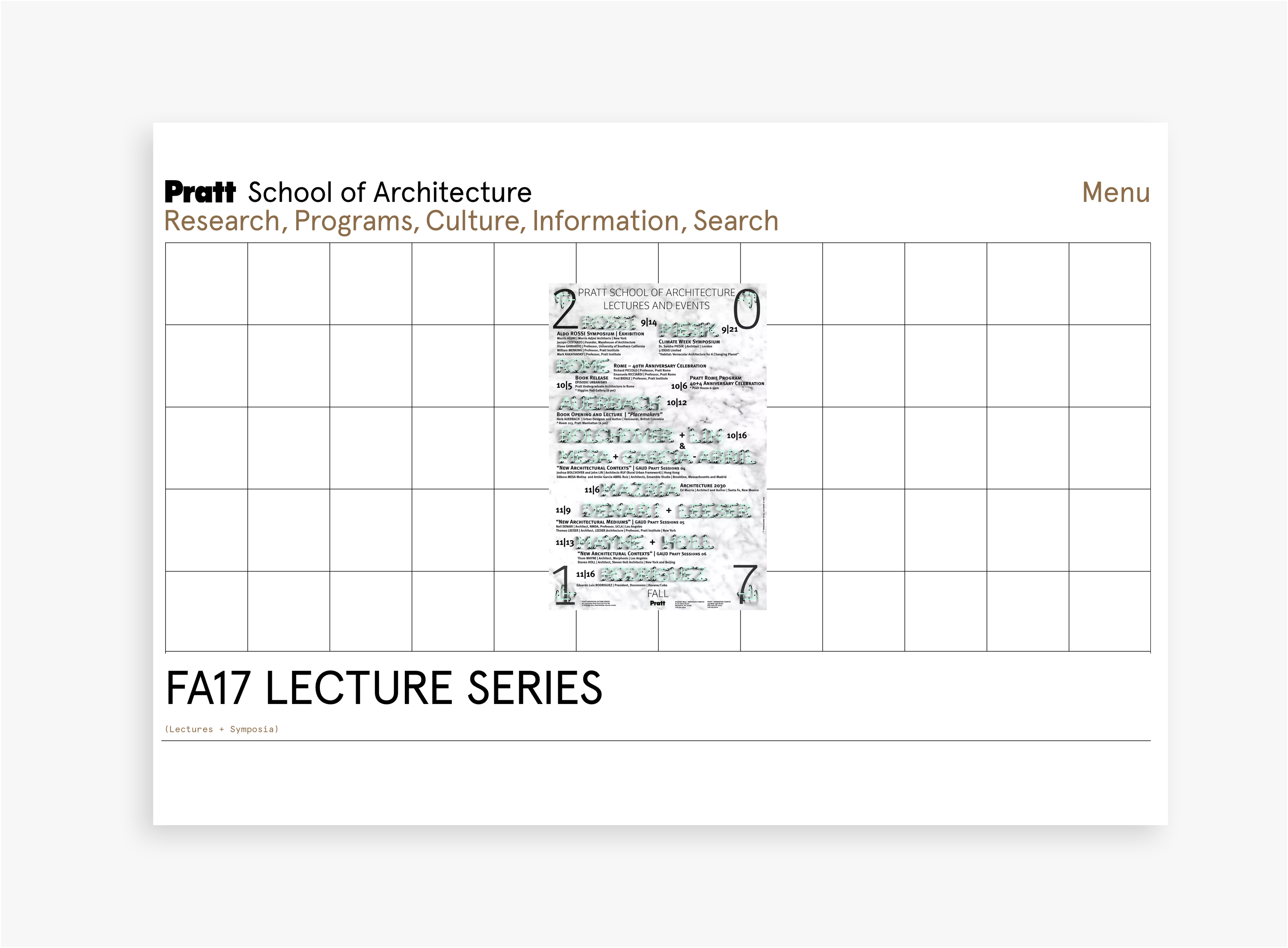Click the AUERBACH neon lettering on poster
This screenshot has height=948, width=1288.
(609, 403)
